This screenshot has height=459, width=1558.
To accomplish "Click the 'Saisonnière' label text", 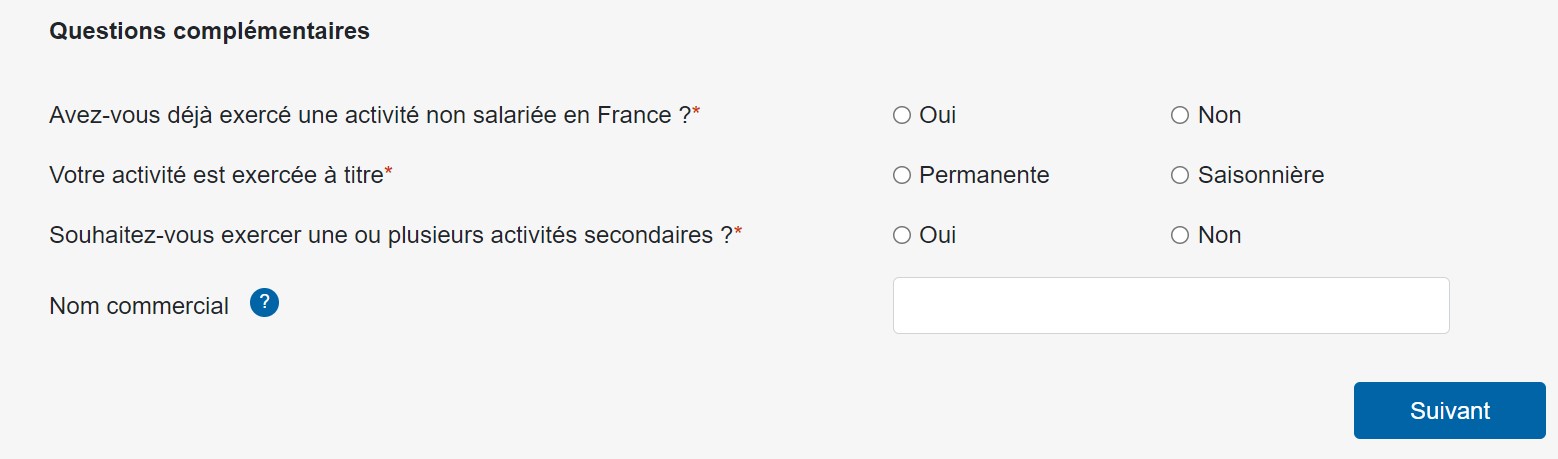I will 1260,175.
